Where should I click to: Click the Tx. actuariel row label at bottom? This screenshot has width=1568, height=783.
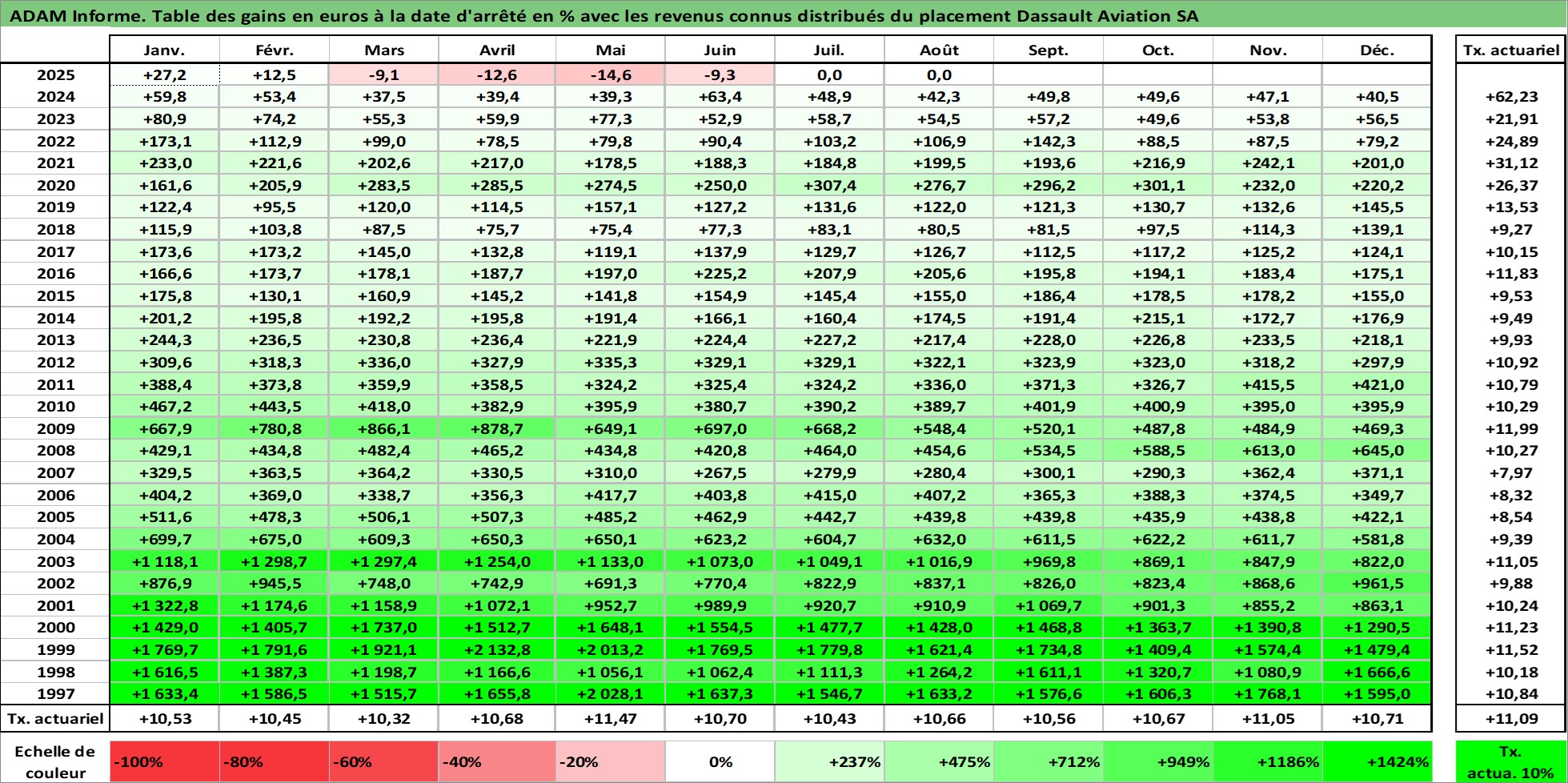55,718
